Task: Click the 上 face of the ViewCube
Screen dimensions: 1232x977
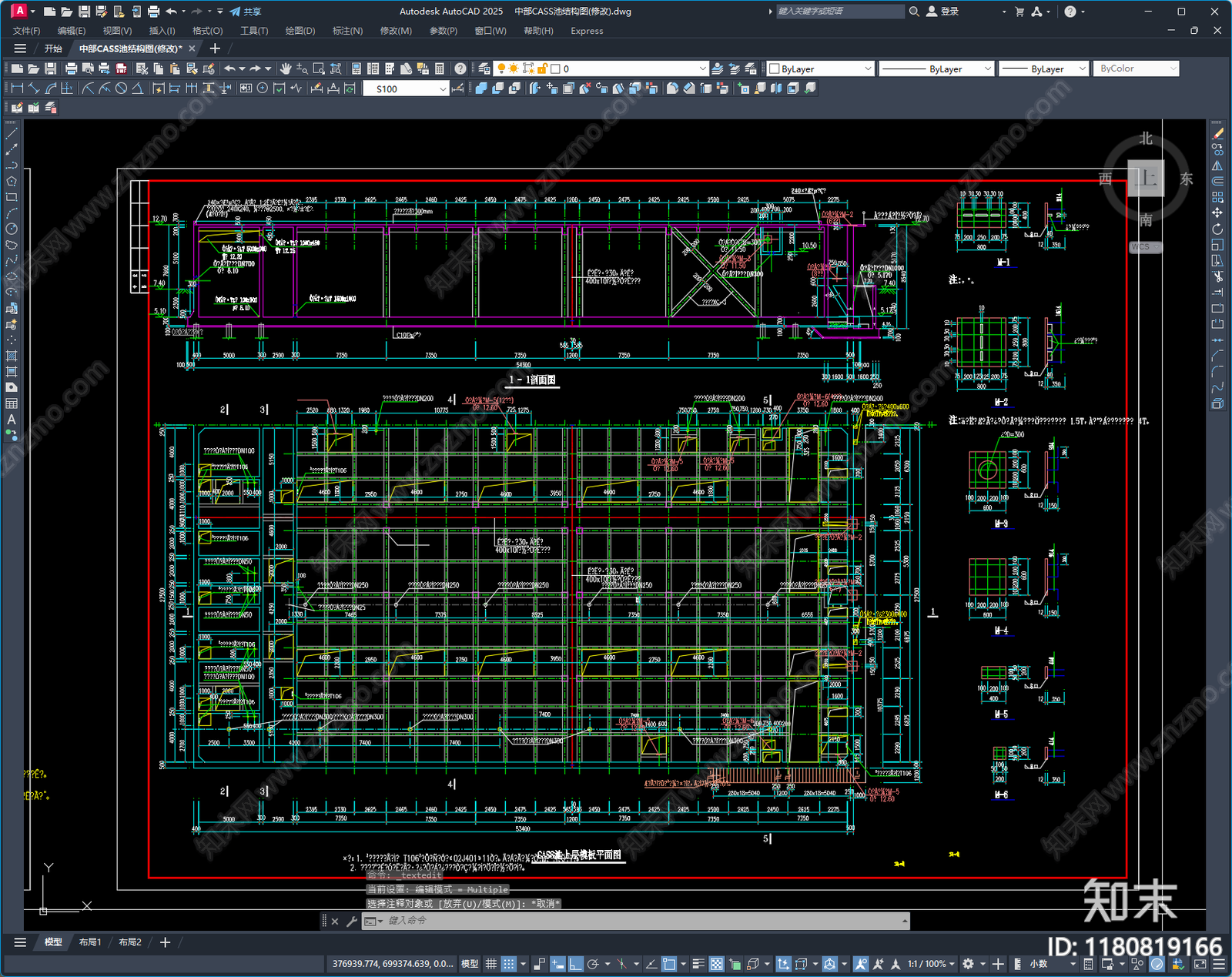Action: pyautogui.click(x=1145, y=179)
